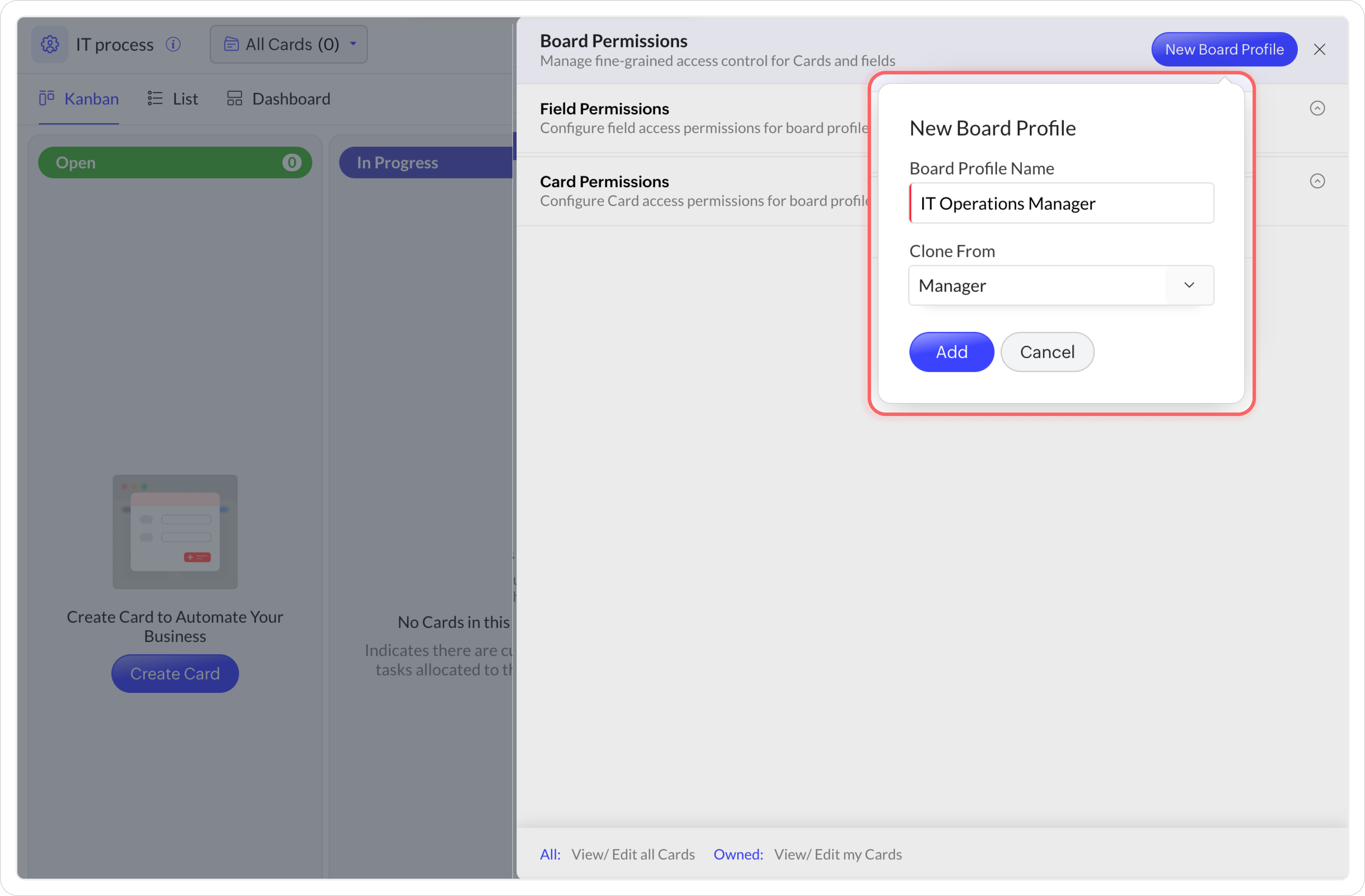Open the All Cards filter dropdown
The image size is (1365, 896).
pyautogui.click(x=289, y=44)
